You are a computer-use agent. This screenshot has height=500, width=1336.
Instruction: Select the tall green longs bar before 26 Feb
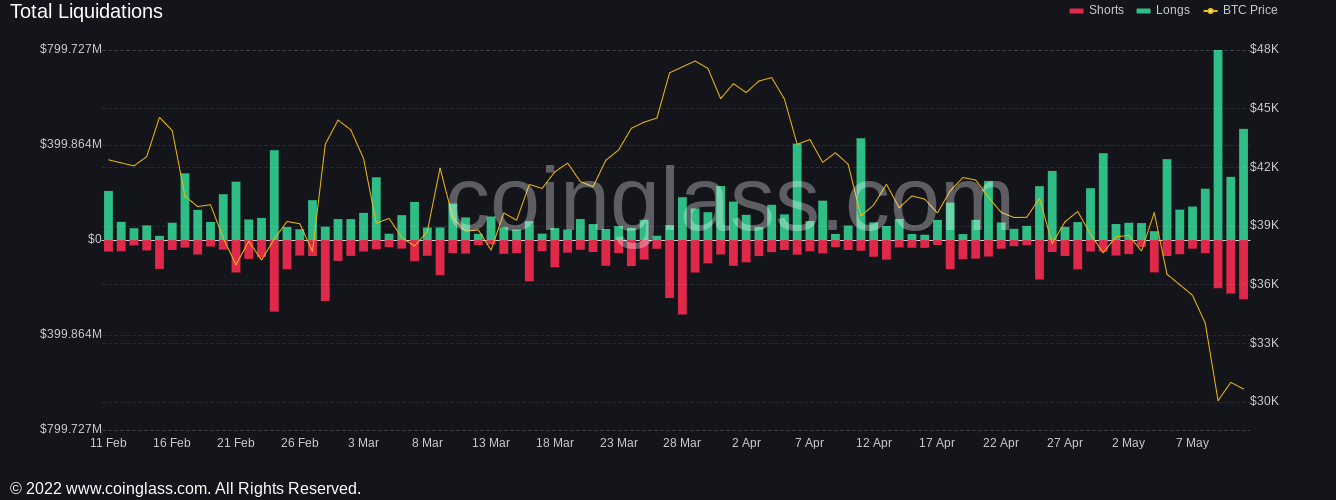[274, 195]
